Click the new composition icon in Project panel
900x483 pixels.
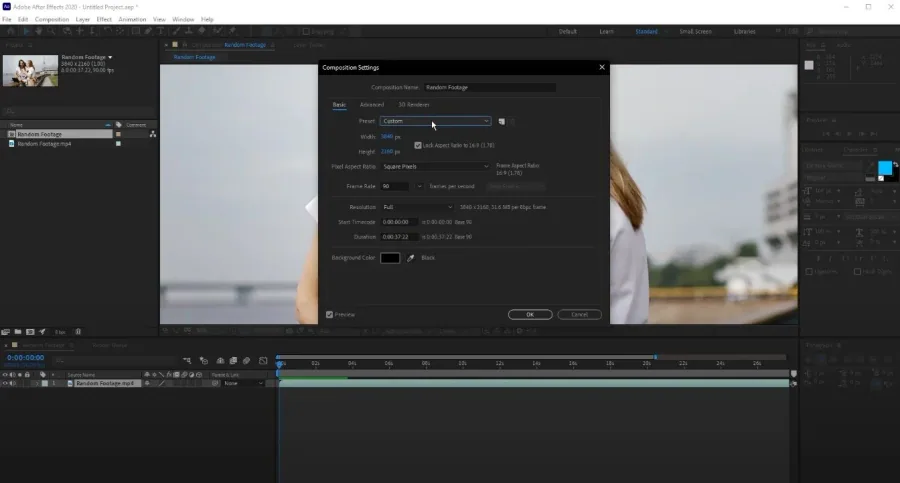(30, 332)
